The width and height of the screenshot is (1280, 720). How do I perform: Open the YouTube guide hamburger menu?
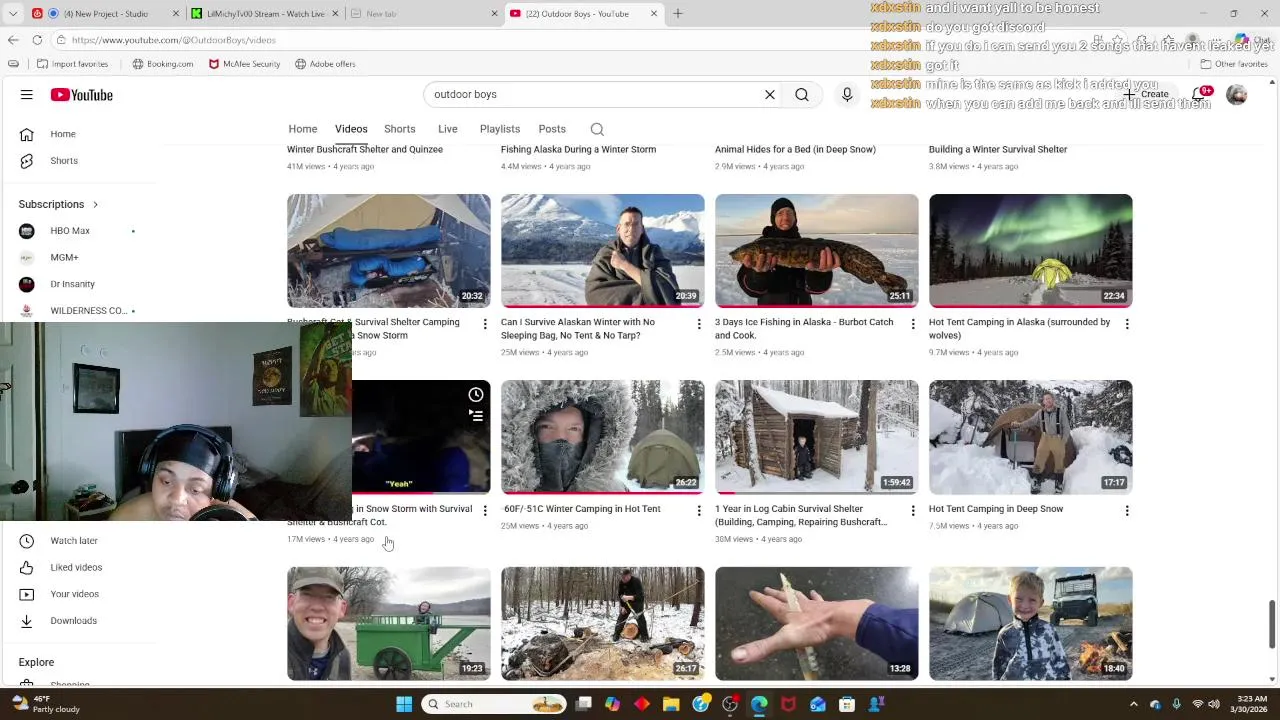point(27,95)
